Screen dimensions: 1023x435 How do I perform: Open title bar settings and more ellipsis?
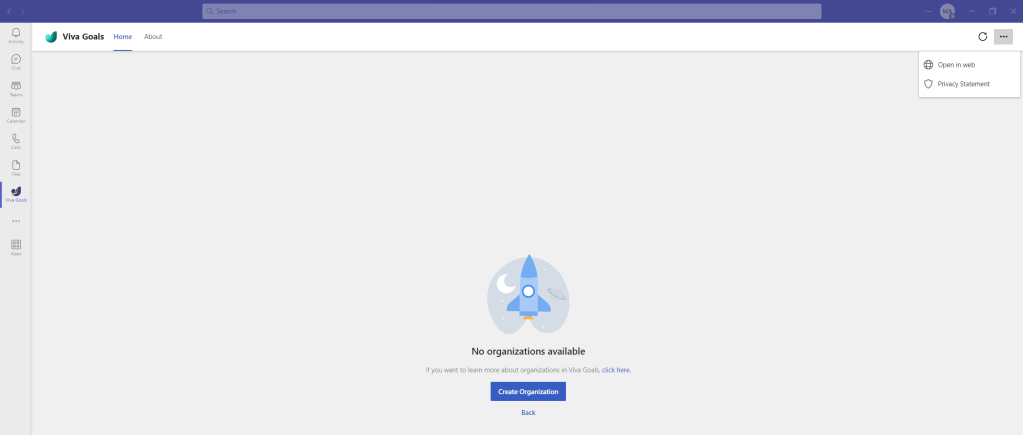point(928,11)
